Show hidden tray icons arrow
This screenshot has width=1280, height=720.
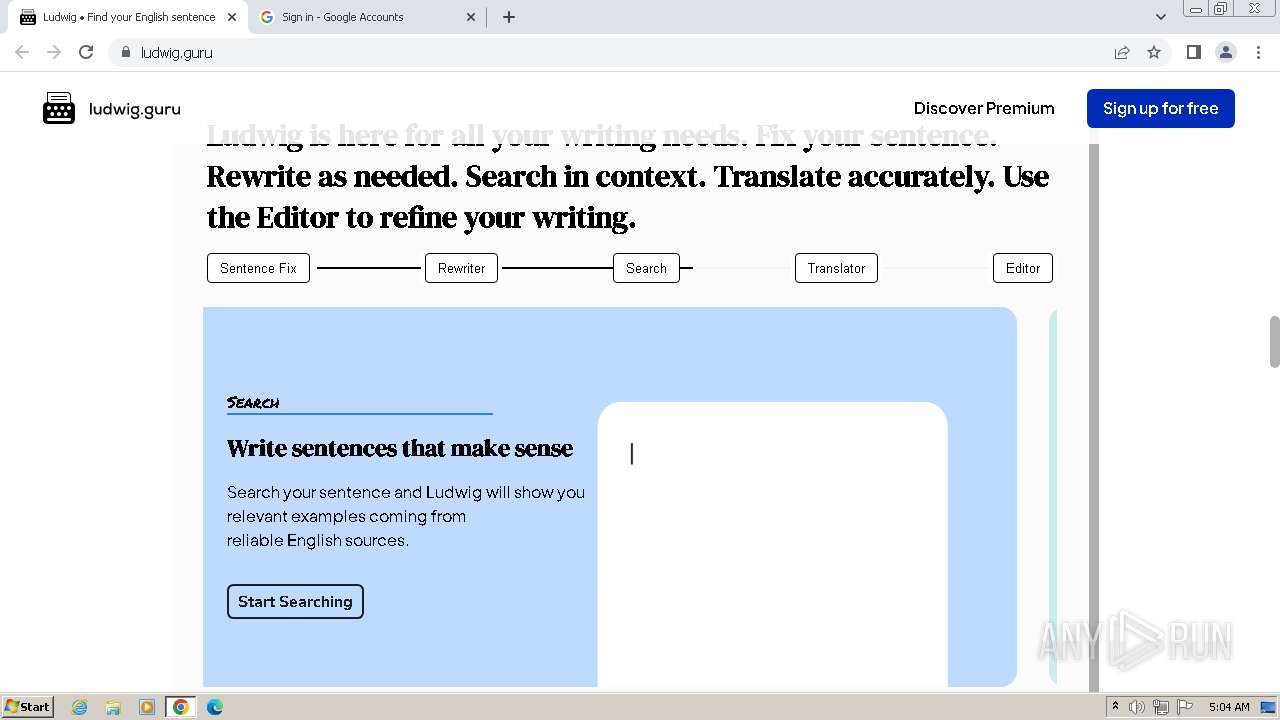coord(1116,707)
